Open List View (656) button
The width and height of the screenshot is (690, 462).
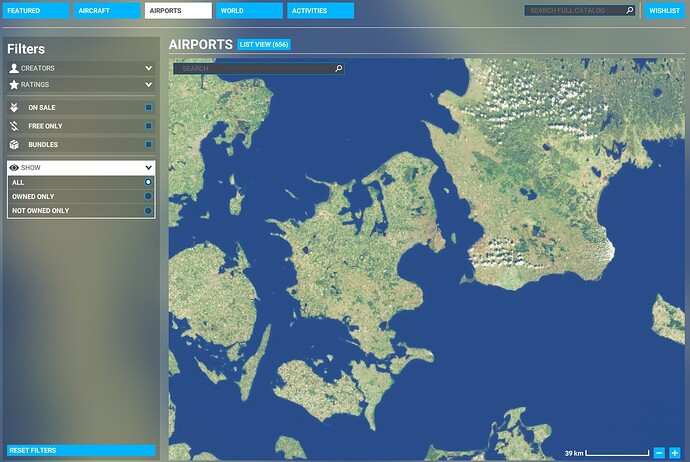point(264,44)
